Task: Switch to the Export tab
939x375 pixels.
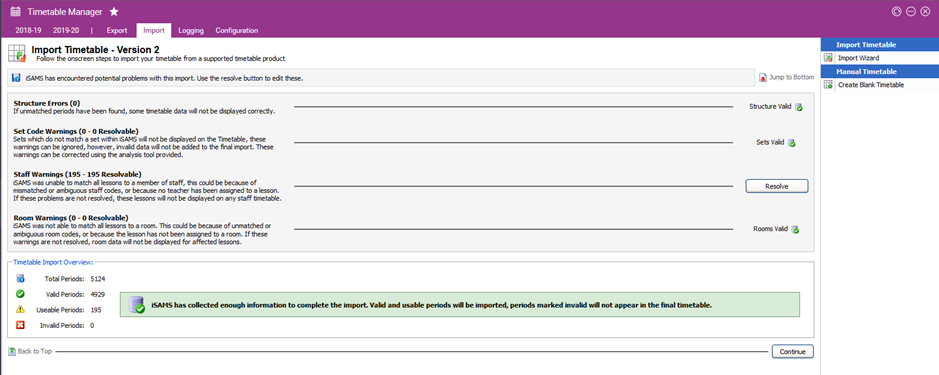Action: pos(117,31)
